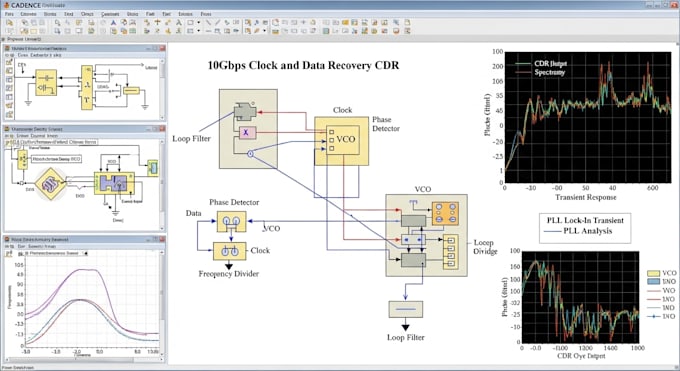680x371 pixels.
Task: Select the blue letter A text tool
Action: [113, 23]
